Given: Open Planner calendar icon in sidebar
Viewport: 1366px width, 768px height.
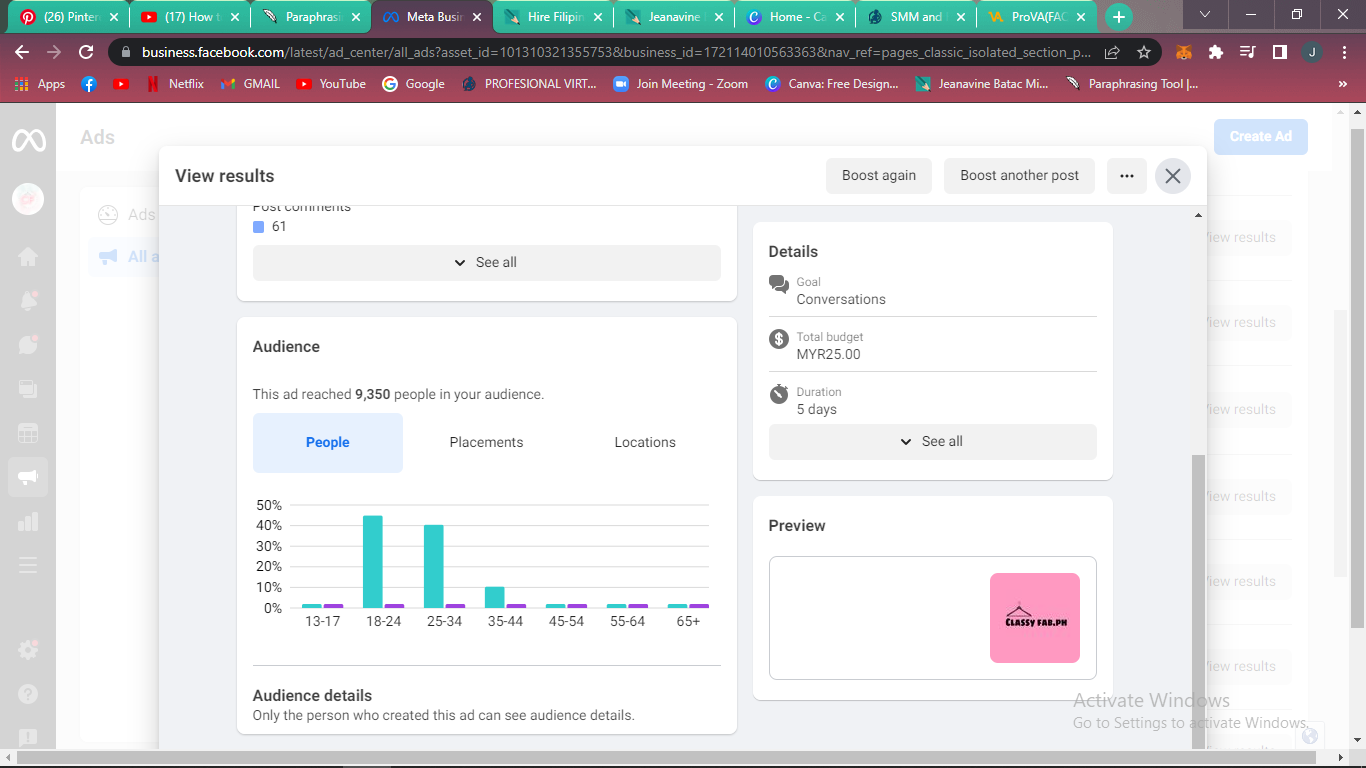Looking at the screenshot, I should pyautogui.click(x=28, y=433).
